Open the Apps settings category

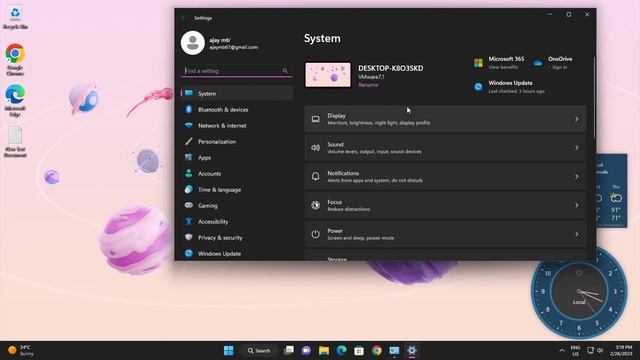click(237, 158)
